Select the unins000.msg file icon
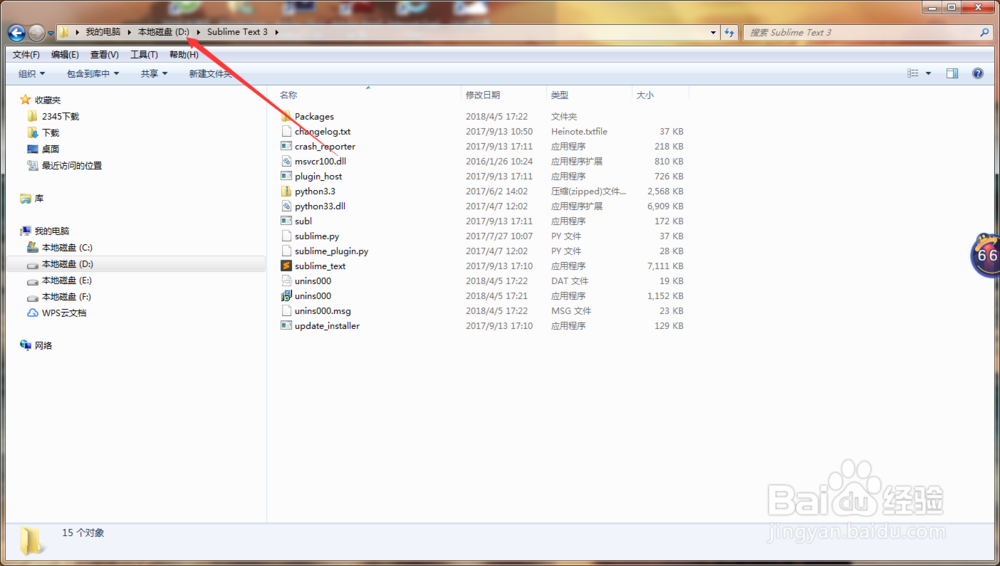 pyautogui.click(x=286, y=311)
